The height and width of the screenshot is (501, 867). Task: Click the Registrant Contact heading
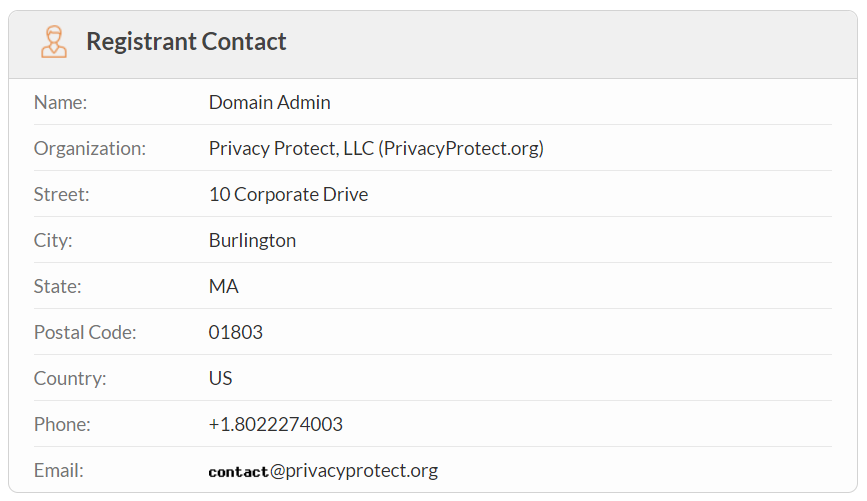click(x=186, y=42)
